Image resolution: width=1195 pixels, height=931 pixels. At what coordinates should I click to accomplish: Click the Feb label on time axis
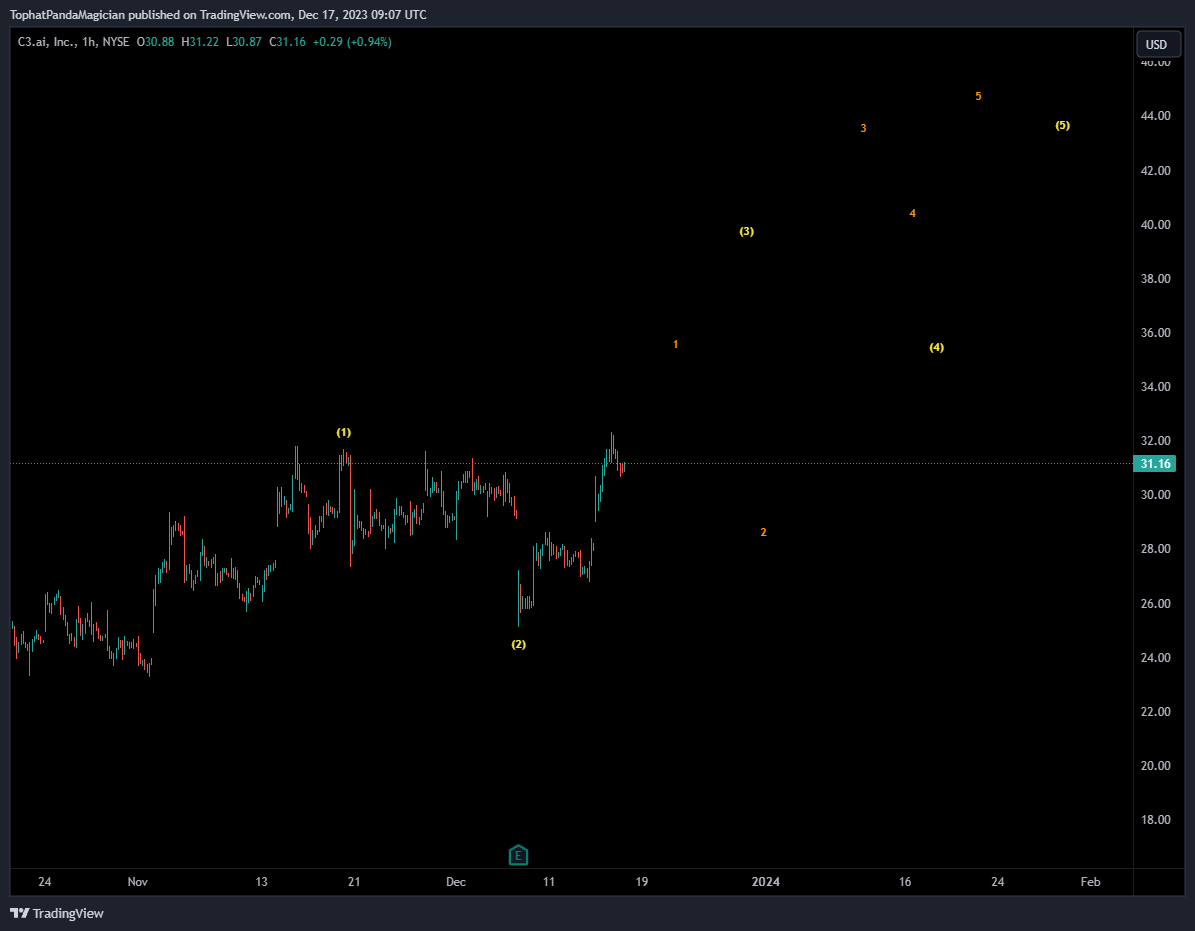(x=1091, y=881)
